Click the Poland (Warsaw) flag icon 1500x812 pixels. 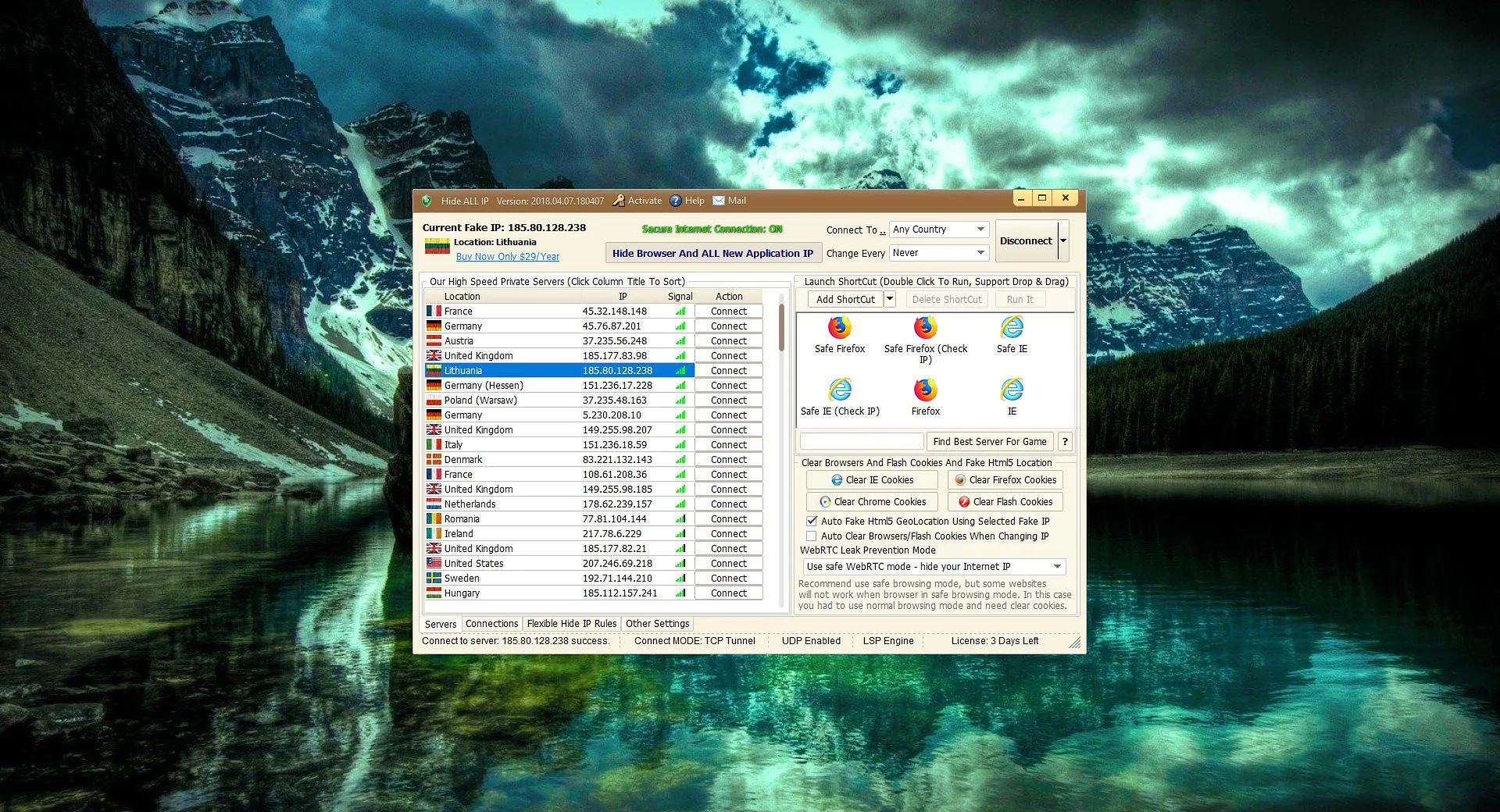pyautogui.click(x=434, y=400)
